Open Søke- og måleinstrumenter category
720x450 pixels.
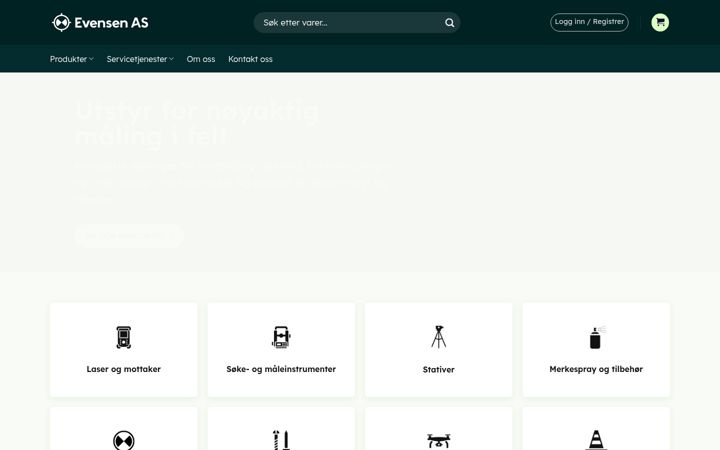(281, 349)
